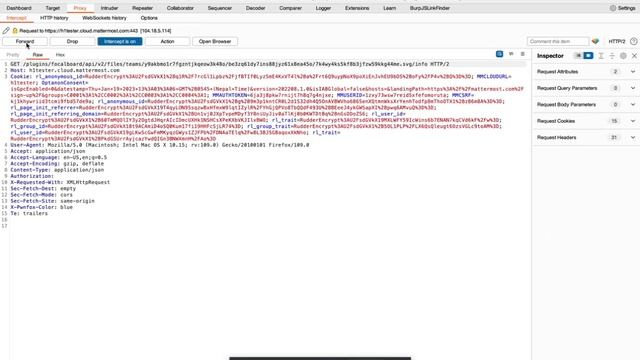Viewport: 640px width, 360px height.
Task: Open the Comparer tab
Action: coord(291,8)
